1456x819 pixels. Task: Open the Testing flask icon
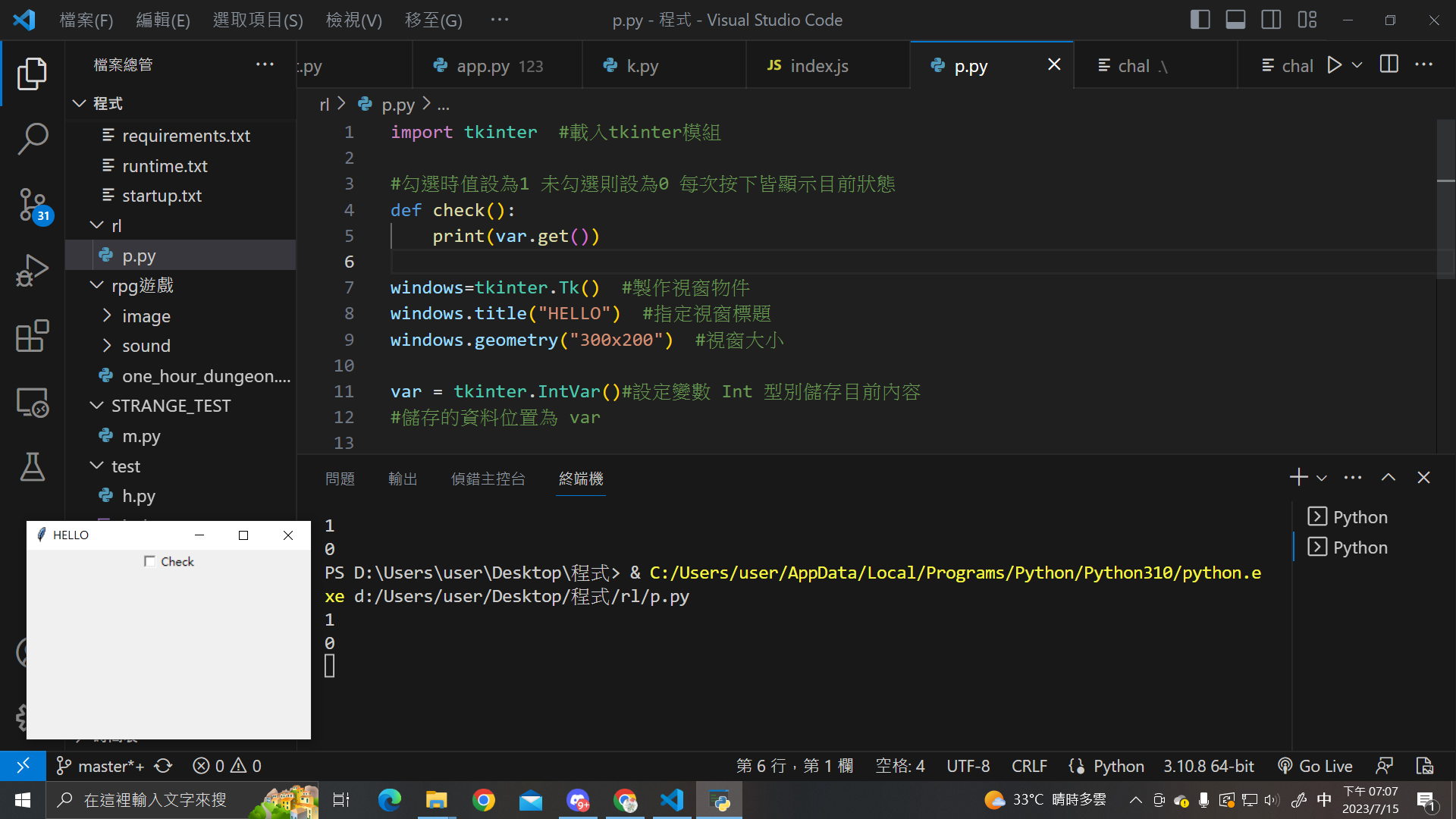pyautogui.click(x=33, y=467)
